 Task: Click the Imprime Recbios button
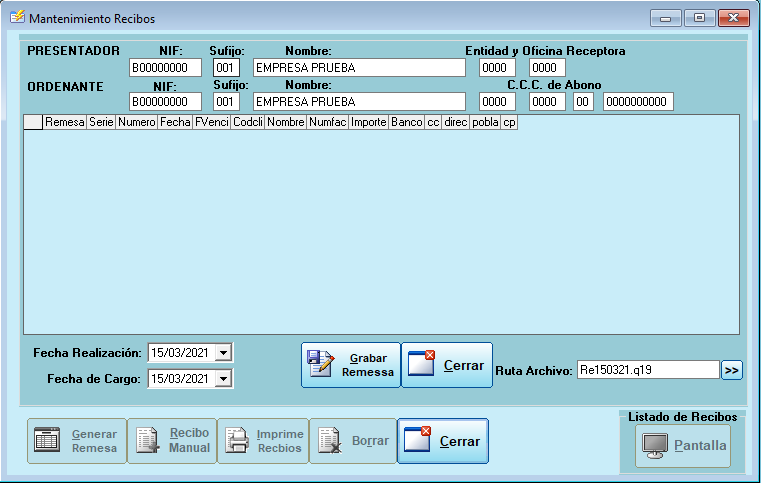pos(263,441)
